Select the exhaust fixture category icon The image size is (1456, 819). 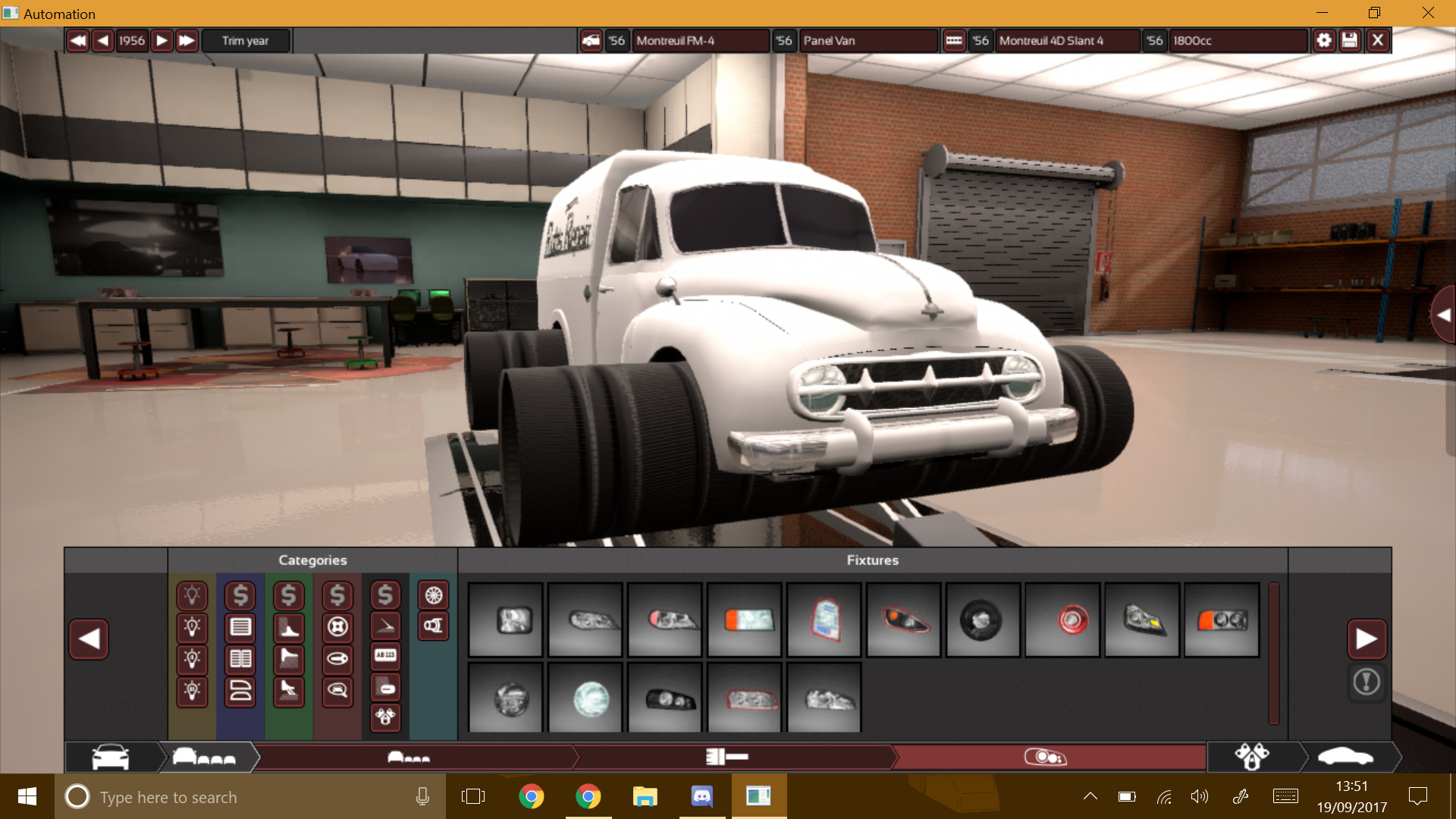pos(434,626)
